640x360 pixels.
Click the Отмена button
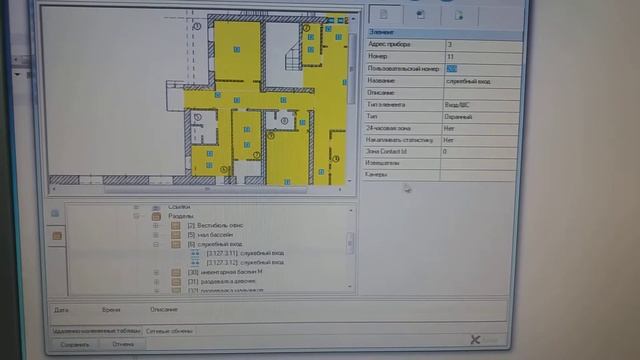tap(123, 344)
